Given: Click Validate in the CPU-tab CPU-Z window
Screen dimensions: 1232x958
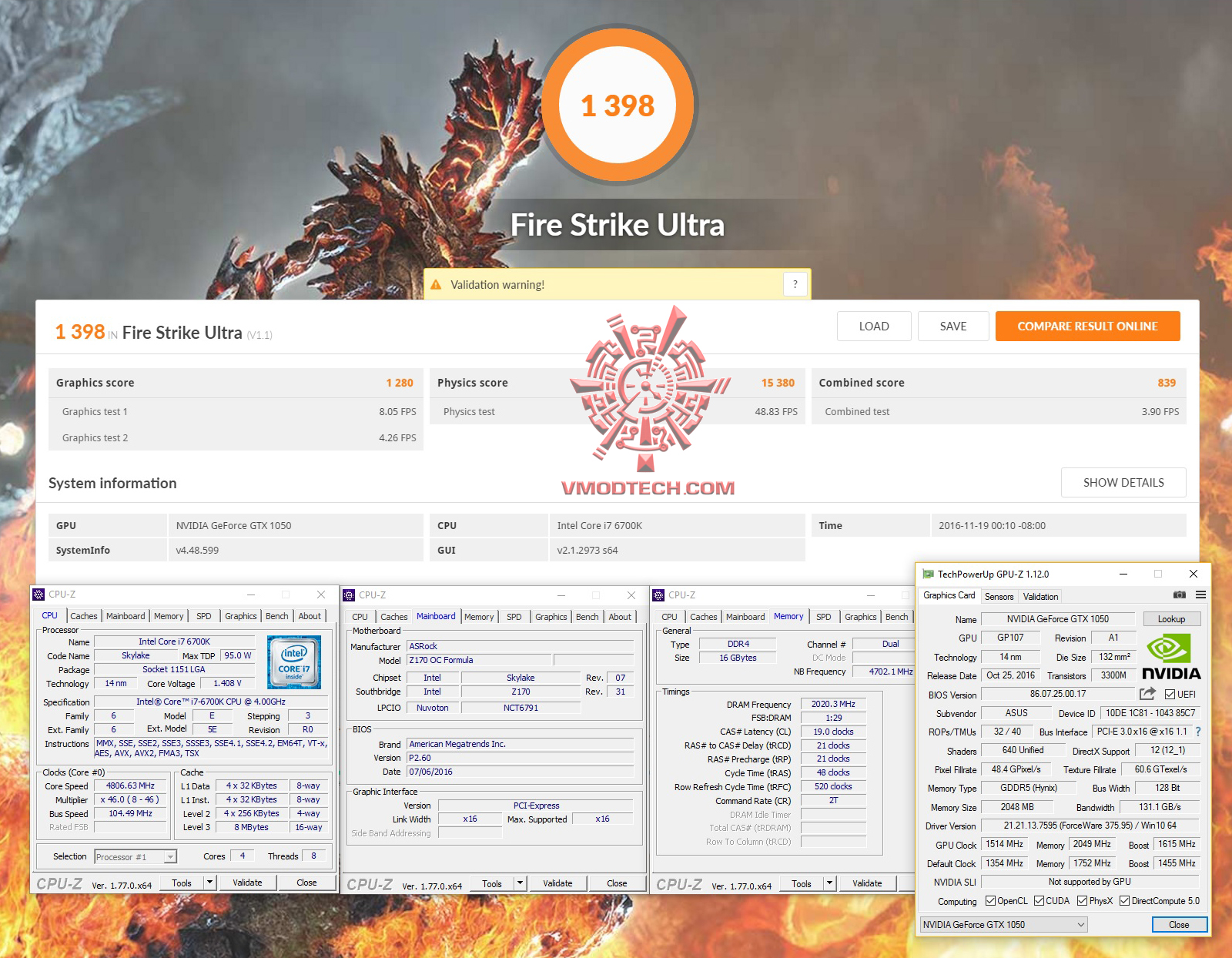Looking at the screenshot, I should (x=247, y=883).
